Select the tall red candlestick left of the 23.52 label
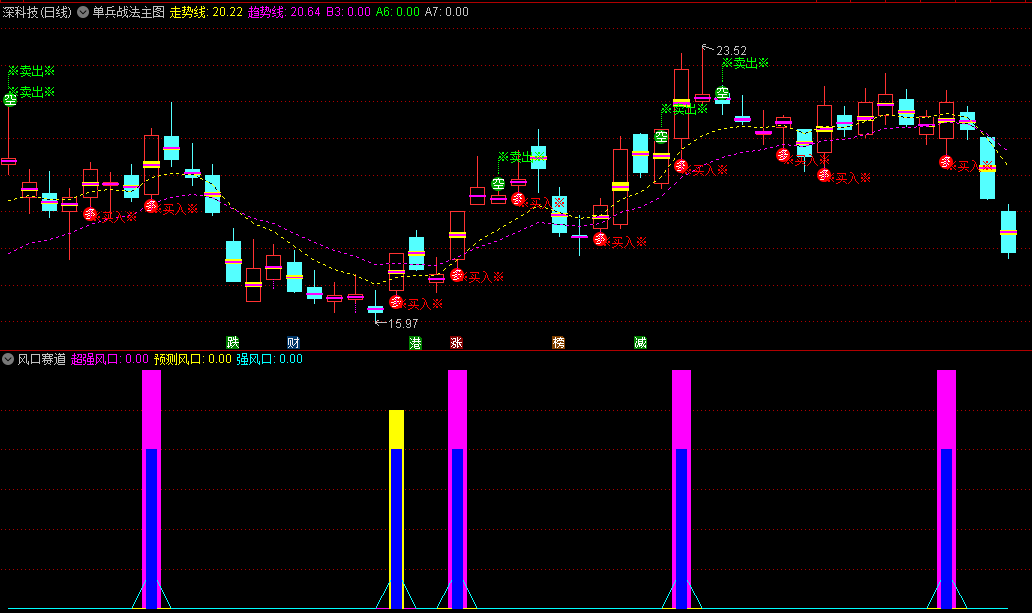 tap(681, 104)
